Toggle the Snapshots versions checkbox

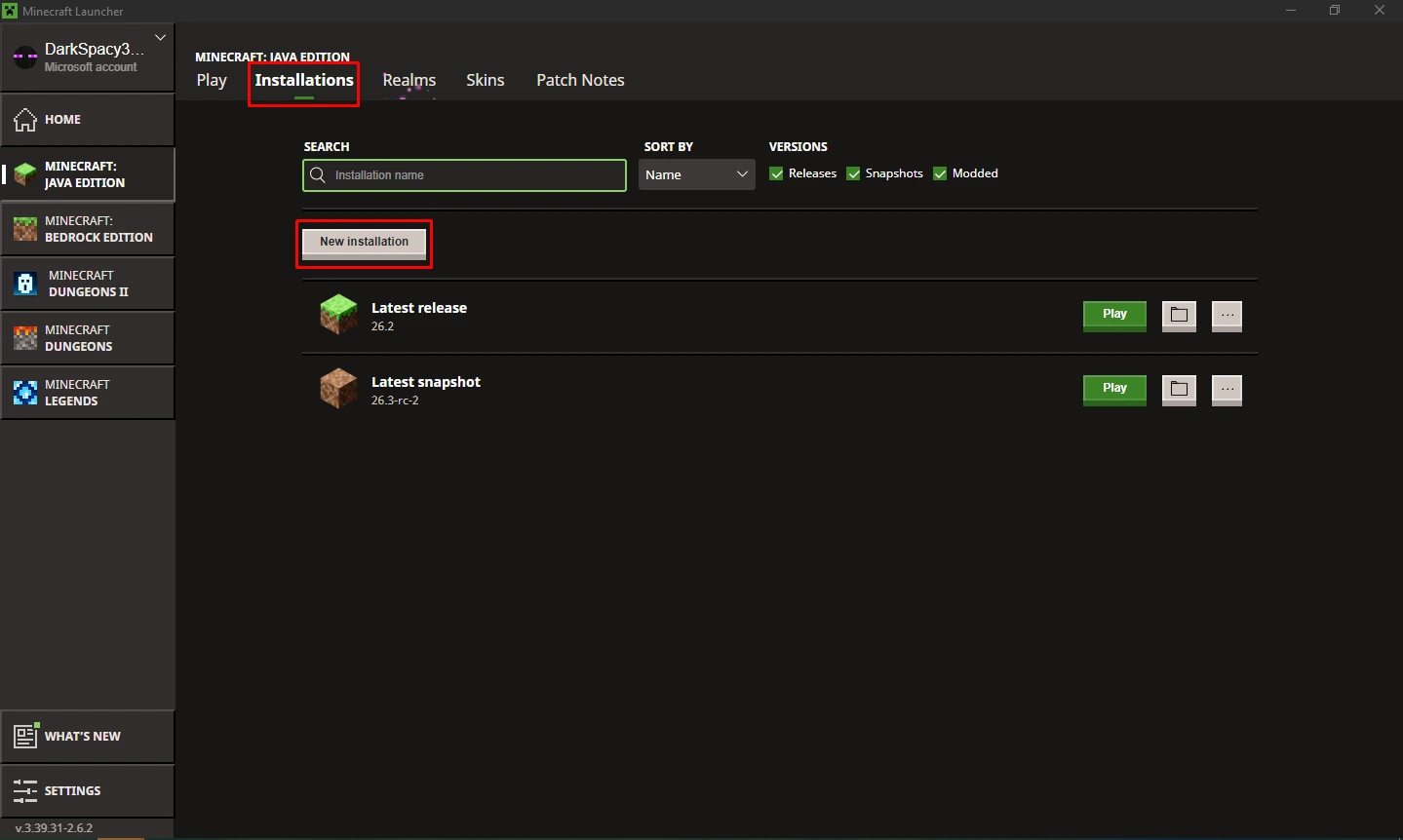point(853,173)
